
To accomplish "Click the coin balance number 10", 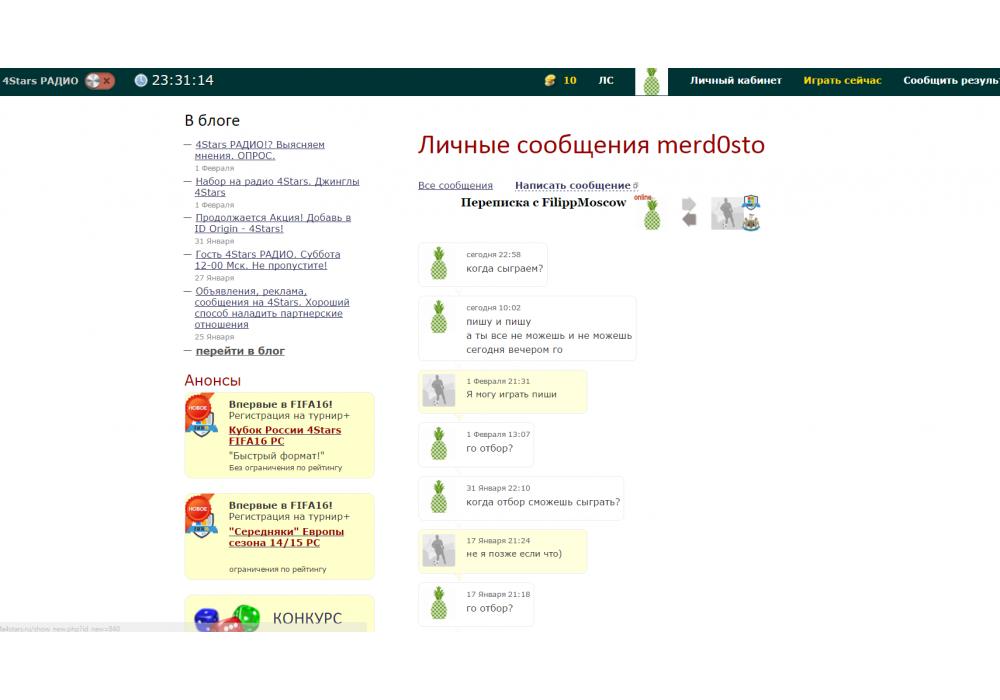I will click(x=570, y=80).
